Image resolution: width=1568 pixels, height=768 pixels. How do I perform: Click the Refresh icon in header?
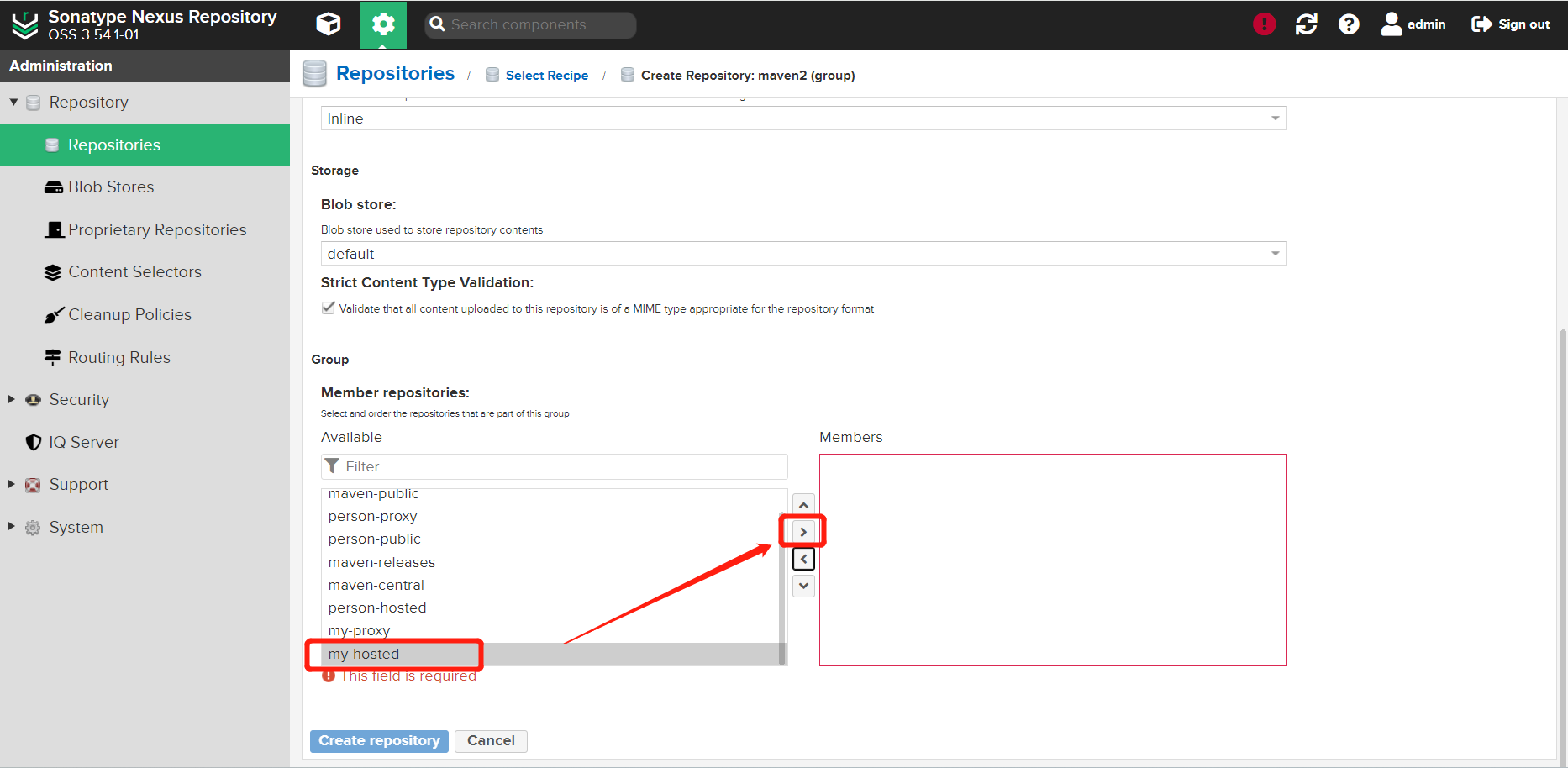(1307, 24)
